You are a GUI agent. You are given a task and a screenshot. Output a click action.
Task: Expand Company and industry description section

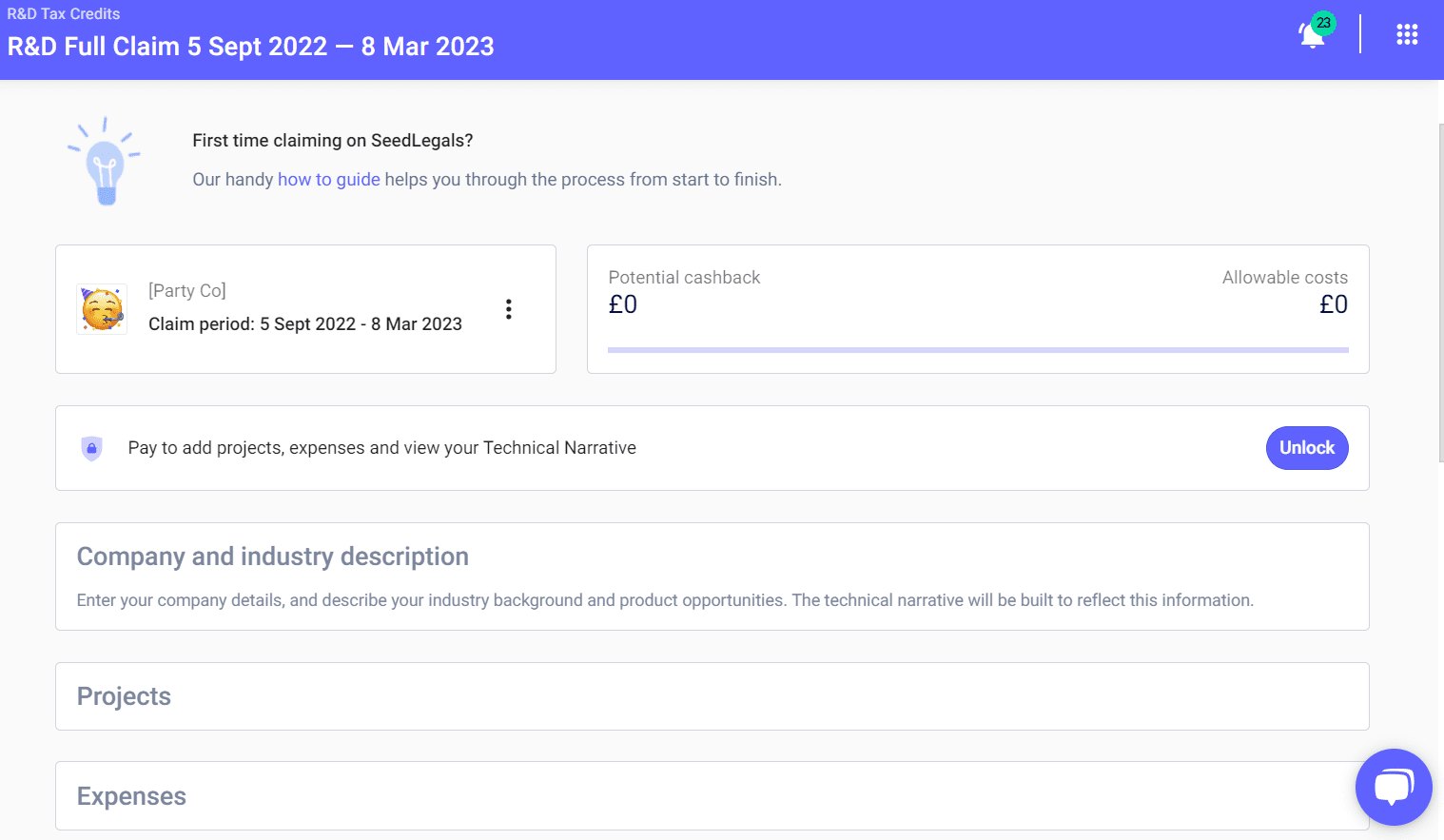click(272, 557)
